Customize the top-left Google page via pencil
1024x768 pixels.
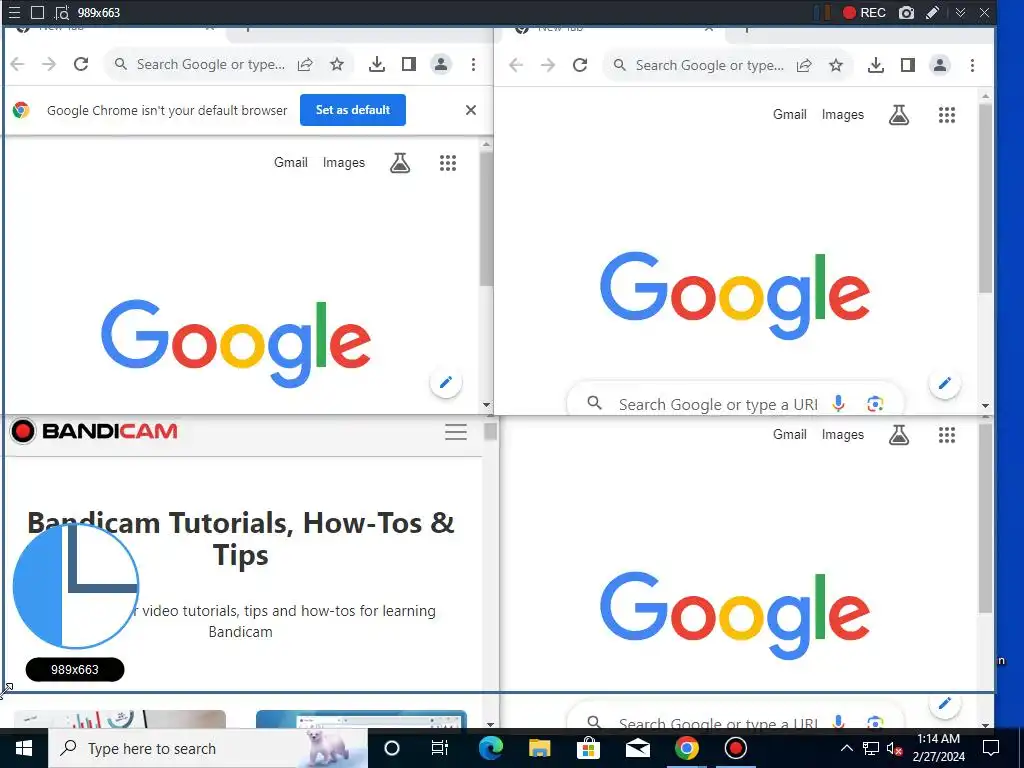click(446, 383)
